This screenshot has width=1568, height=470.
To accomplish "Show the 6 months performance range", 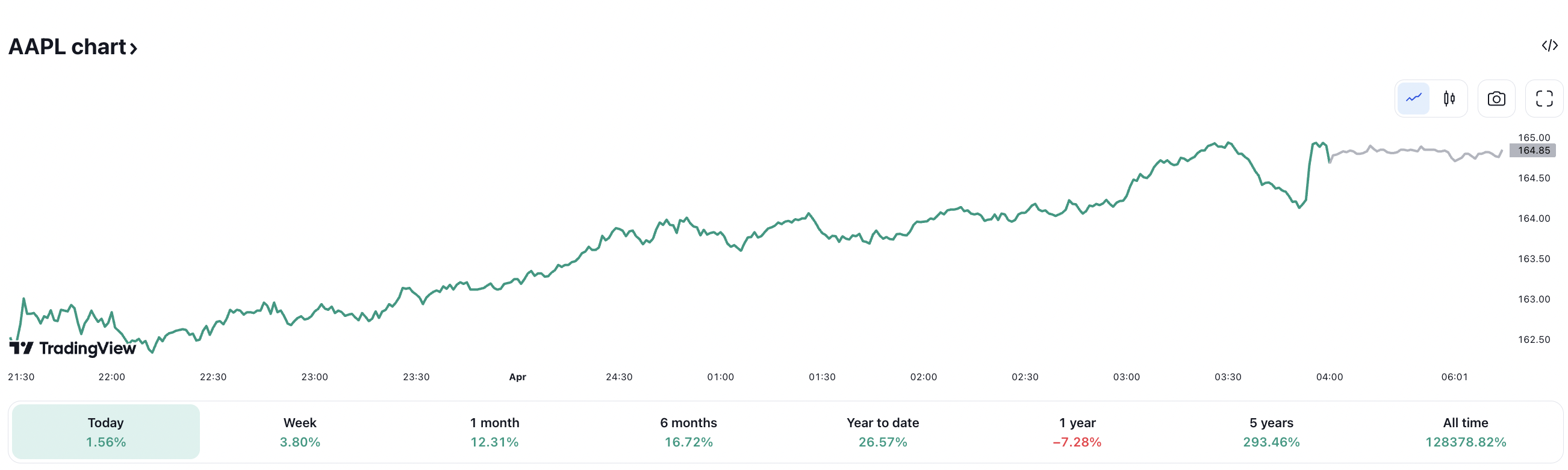I will tap(688, 431).
